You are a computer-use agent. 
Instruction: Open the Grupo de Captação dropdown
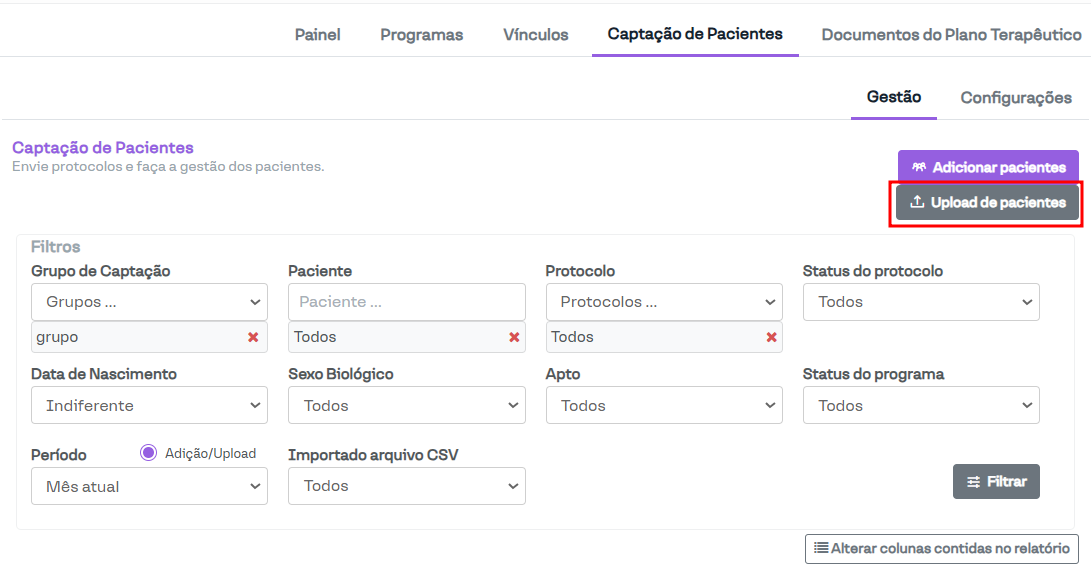tap(149, 302)
